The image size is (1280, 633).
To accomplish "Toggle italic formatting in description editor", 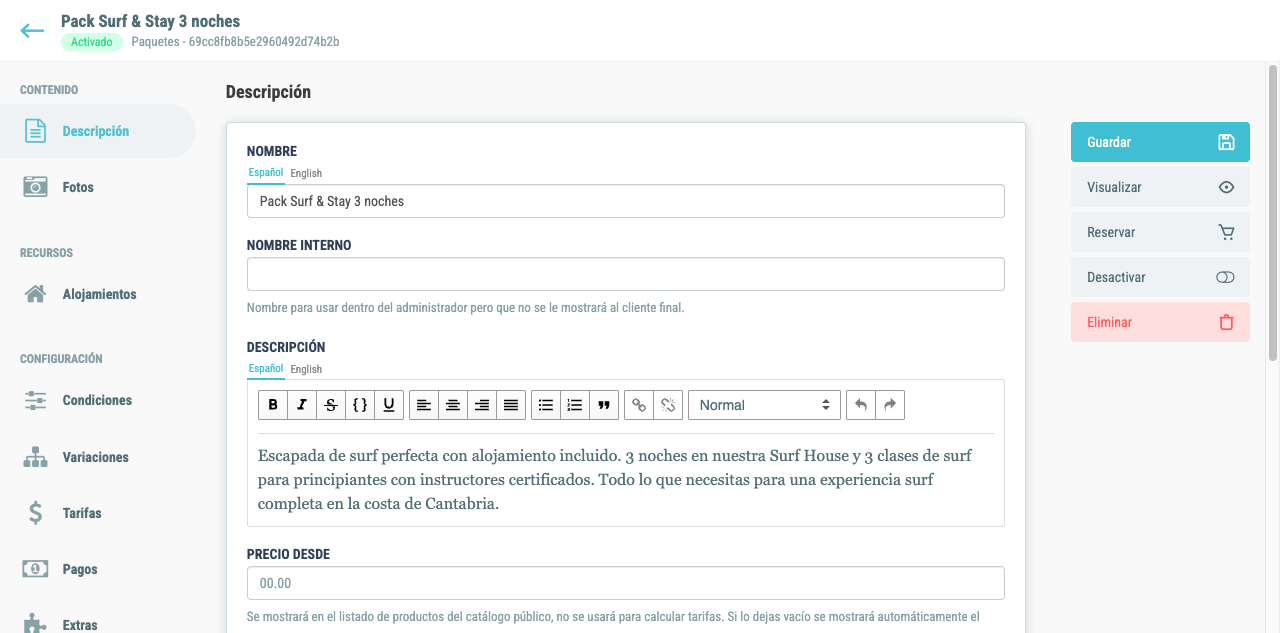I will (302, 405).
